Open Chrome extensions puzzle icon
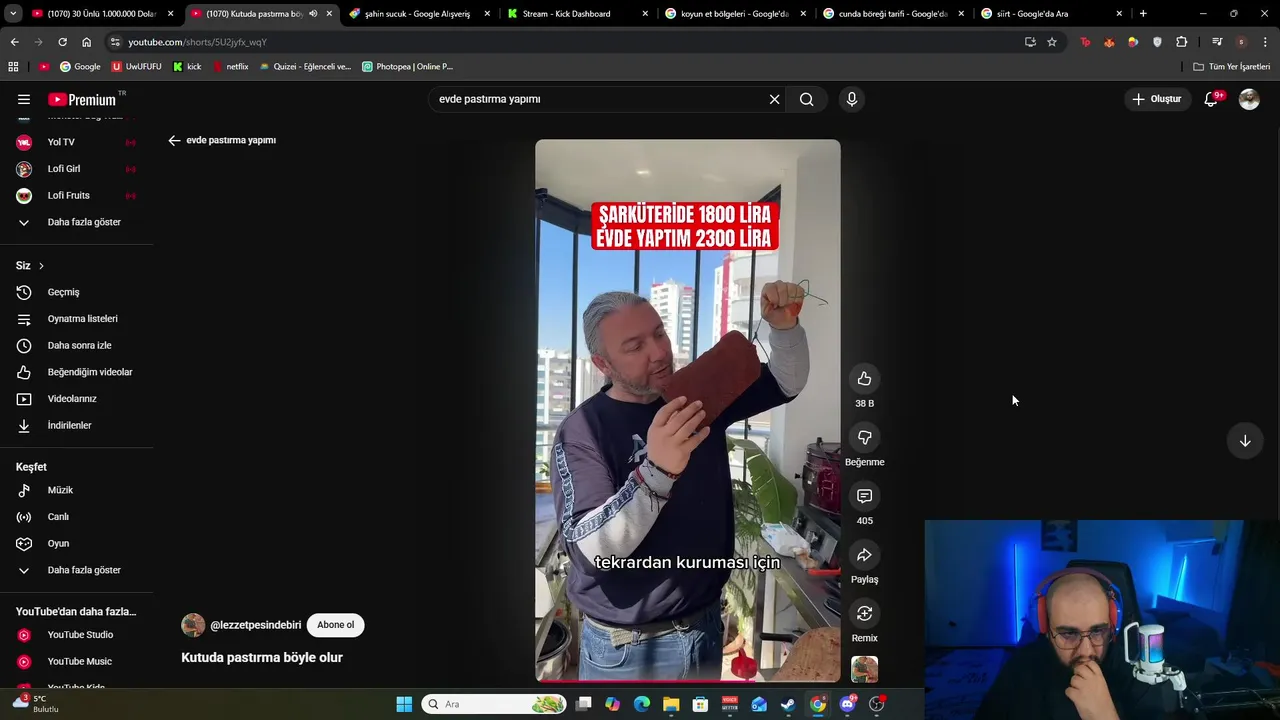Viewport: 1280px width, 720px height. (x=1182, y=42)
